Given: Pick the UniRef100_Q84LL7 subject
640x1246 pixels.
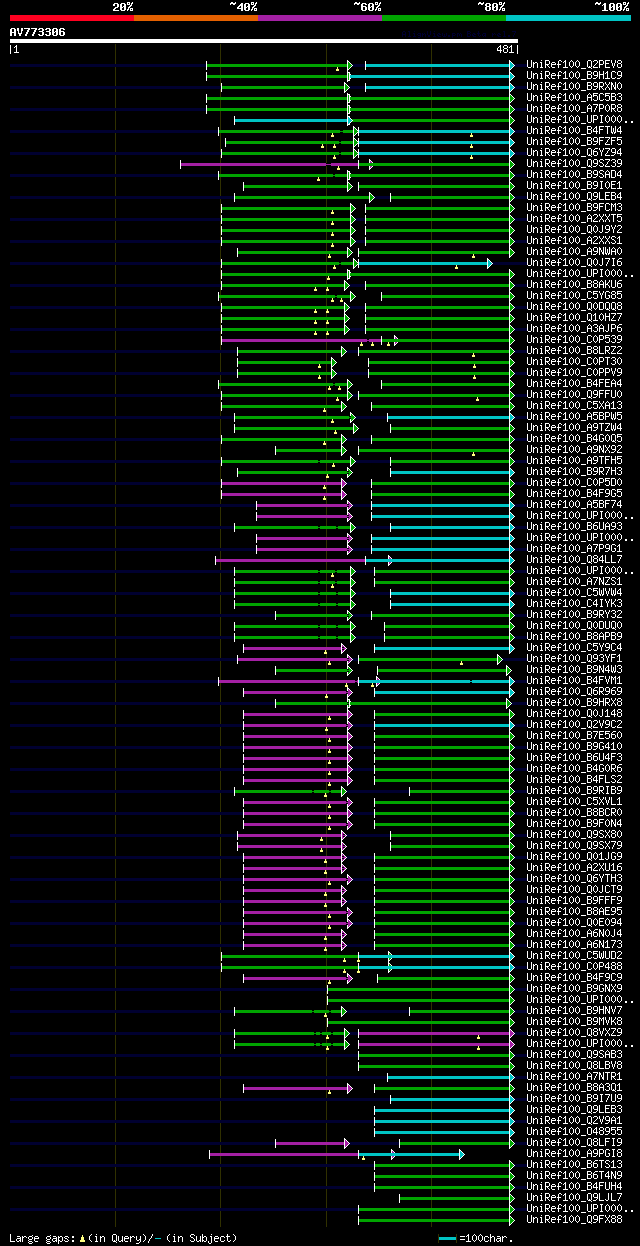Looking at the screenshot, I should [x=574, y=559].
